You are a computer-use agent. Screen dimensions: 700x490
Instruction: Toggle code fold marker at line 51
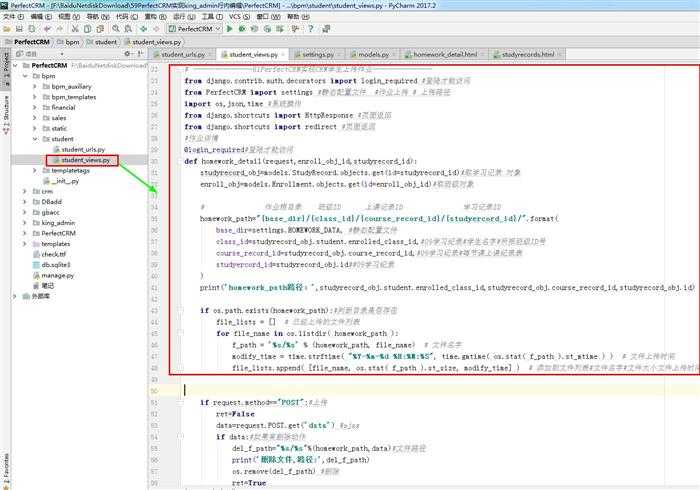pyautogui.click(x=181, y=402)
